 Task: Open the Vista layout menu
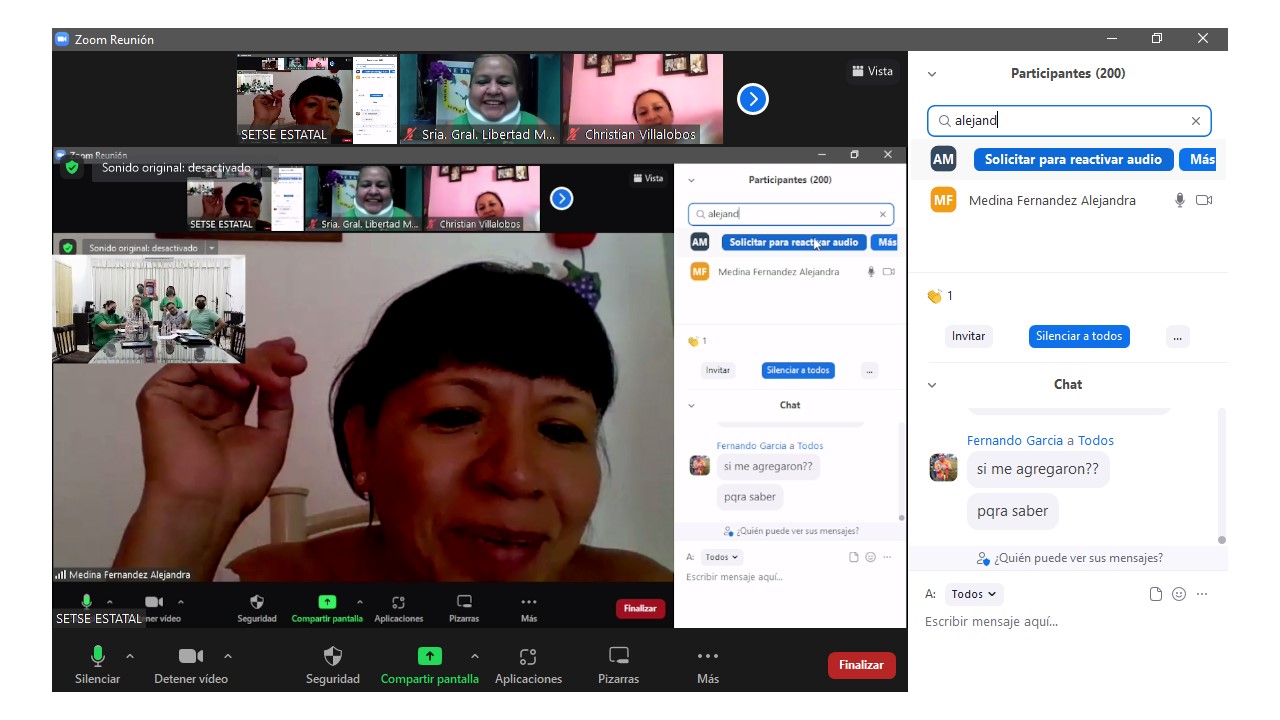[872, 71]
